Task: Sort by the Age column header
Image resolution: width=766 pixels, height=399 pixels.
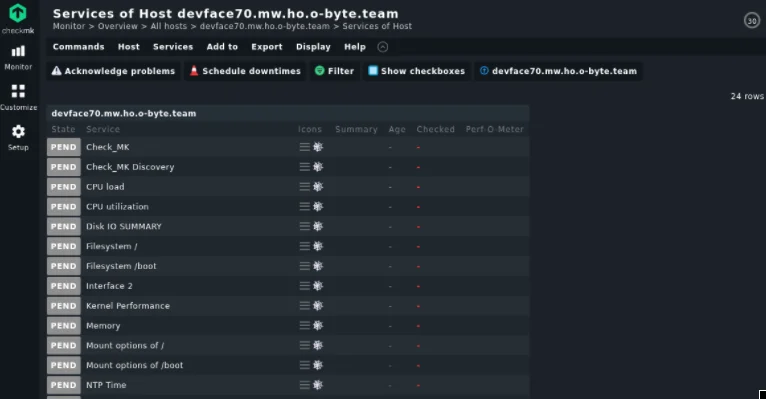Action: [397, 129]
